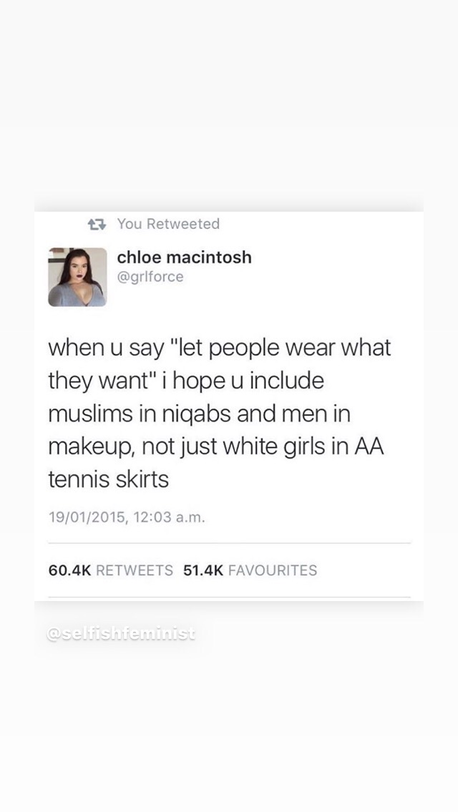Click the @selfishfeminist watermark
Viewport: 458px width, 812px height.
(121, 633)
